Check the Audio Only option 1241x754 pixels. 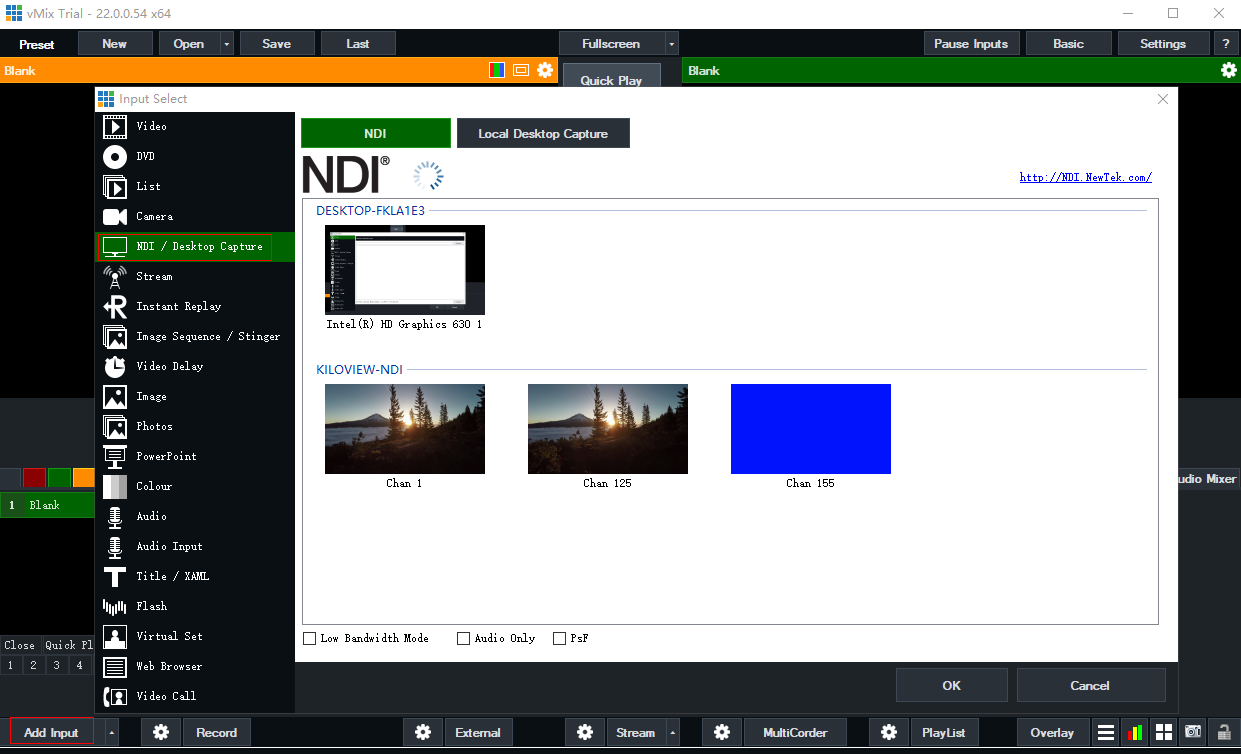463,638
